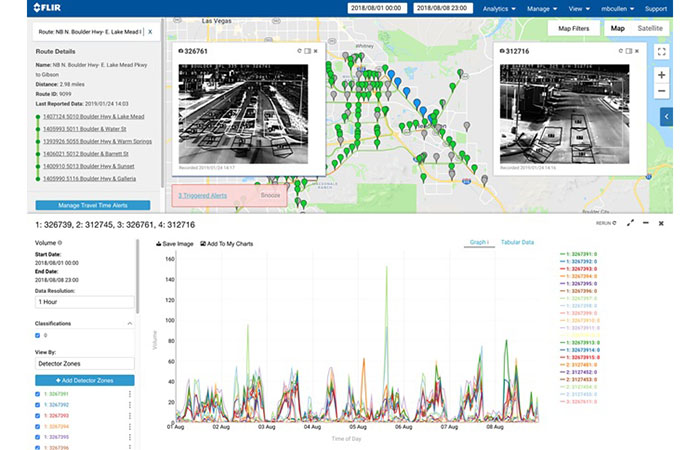Screen dimensions: 700x450
Task: Open the Support page
Action: [655, 8]
